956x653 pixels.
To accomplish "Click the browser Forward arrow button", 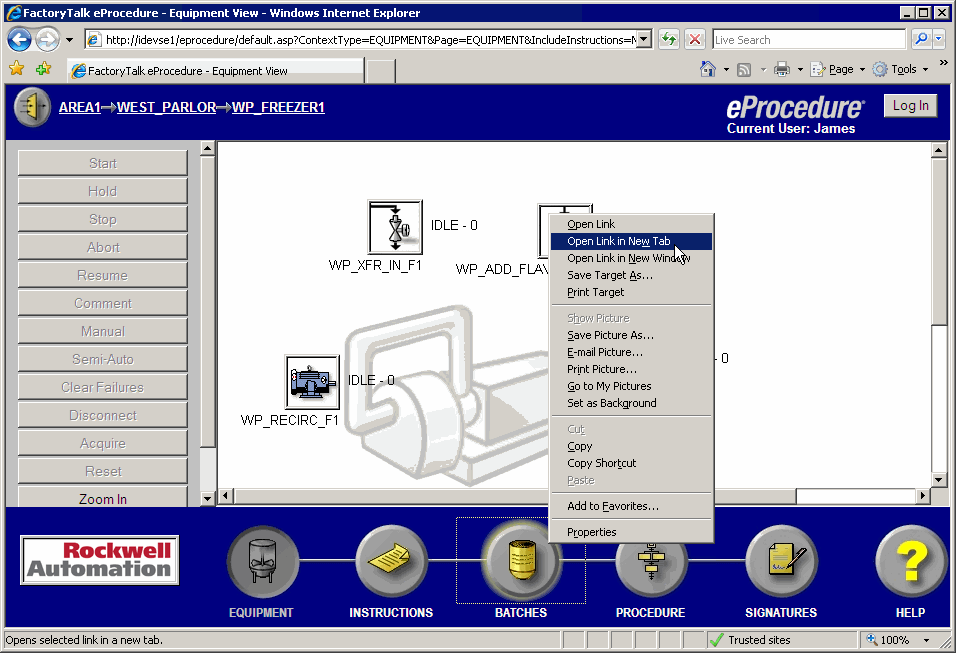I will click(x=47, y=40).
